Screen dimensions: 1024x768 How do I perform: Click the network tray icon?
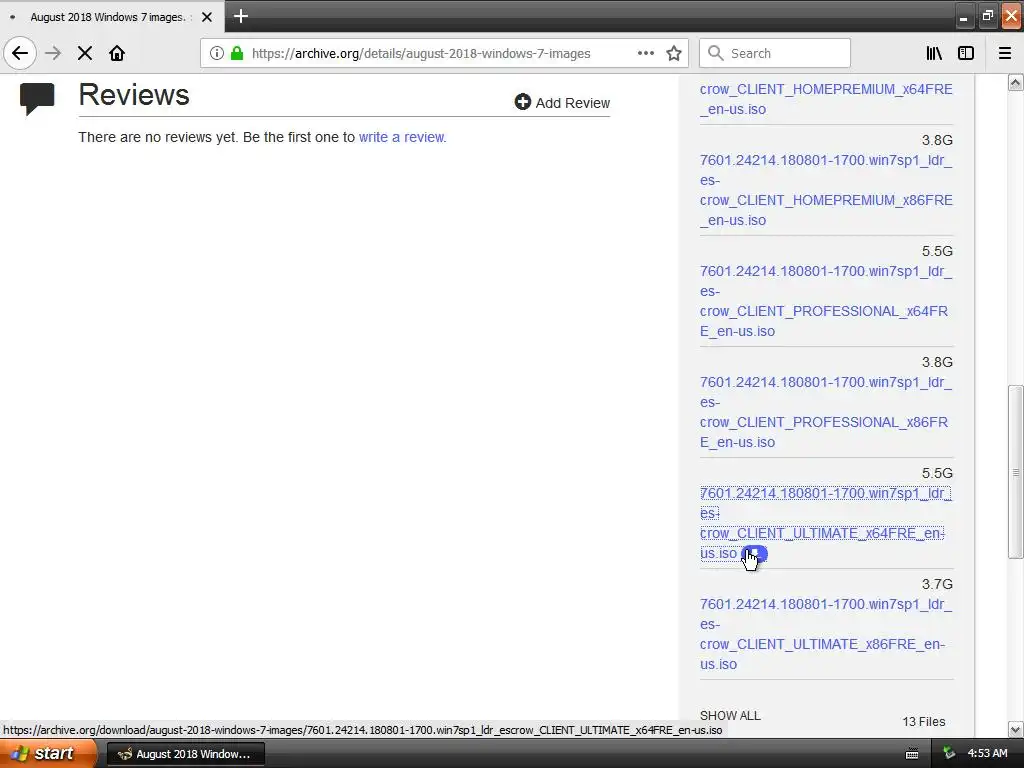pyautogui.click(x=950, y=753)
